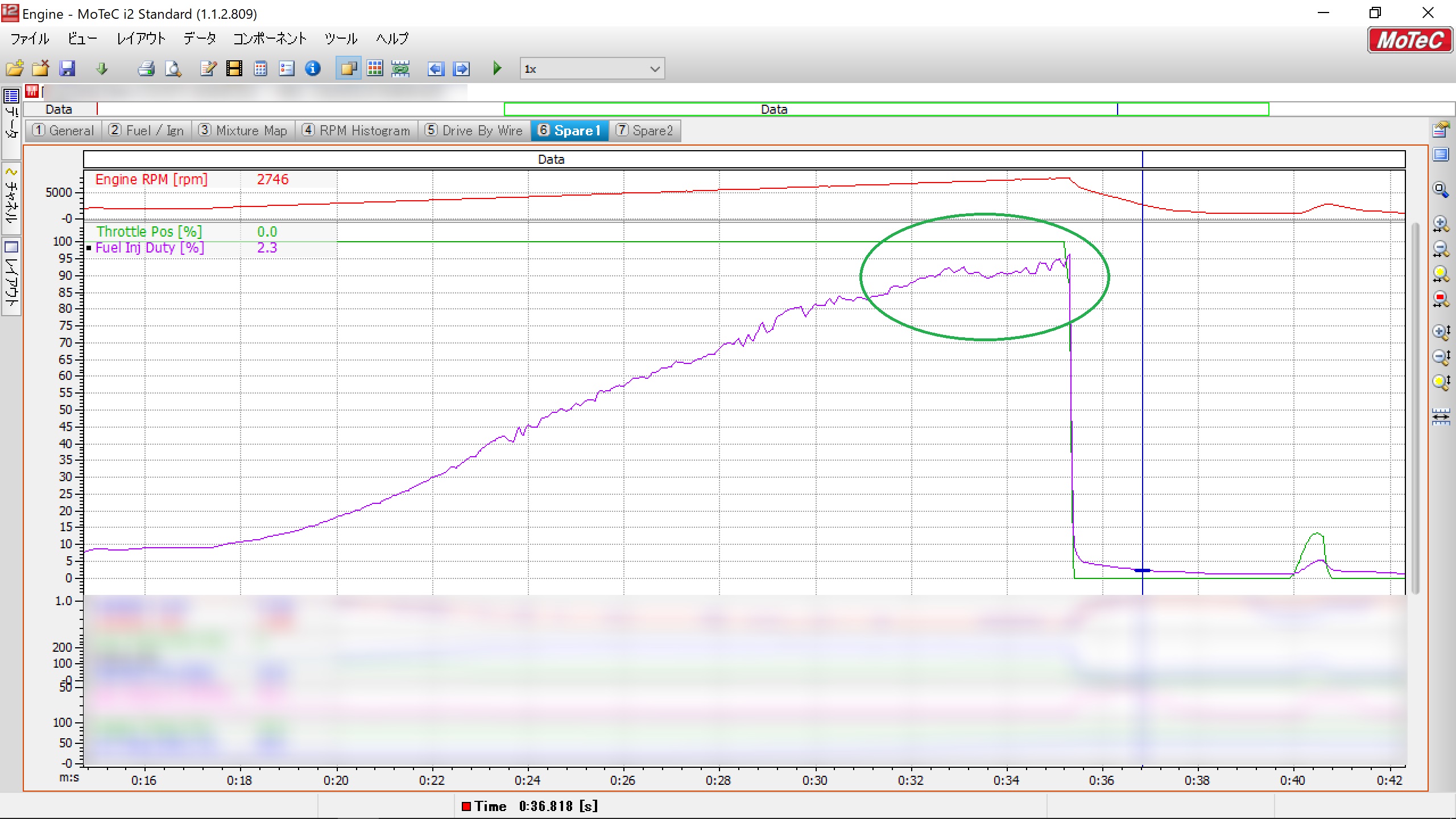Click the blue info details icon
This screenshot has height=819, width=1456.
tap(313, 69)
